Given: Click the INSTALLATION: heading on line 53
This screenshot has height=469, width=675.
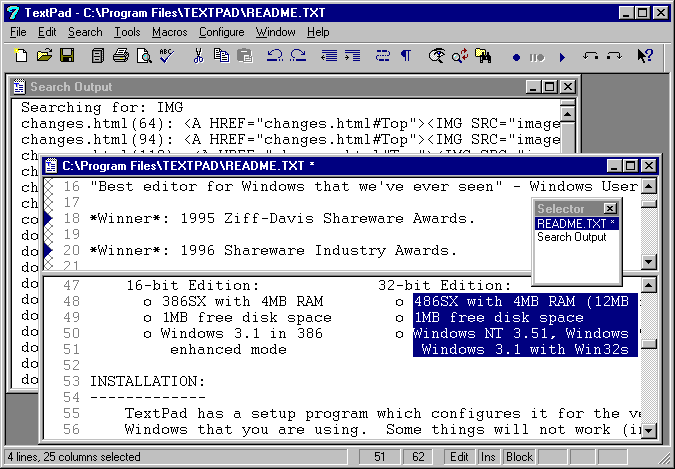Looking at the screenshot, I should 147,381.
